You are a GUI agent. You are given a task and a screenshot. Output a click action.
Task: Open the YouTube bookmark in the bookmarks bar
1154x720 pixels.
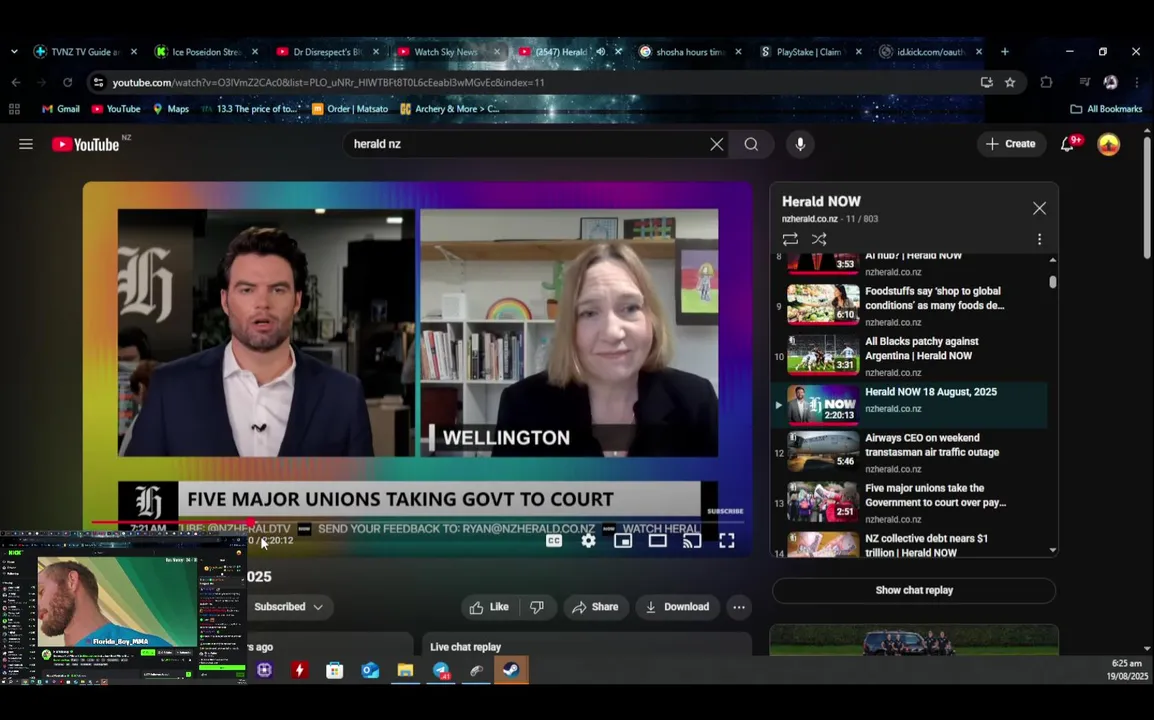tap(116, 109)
